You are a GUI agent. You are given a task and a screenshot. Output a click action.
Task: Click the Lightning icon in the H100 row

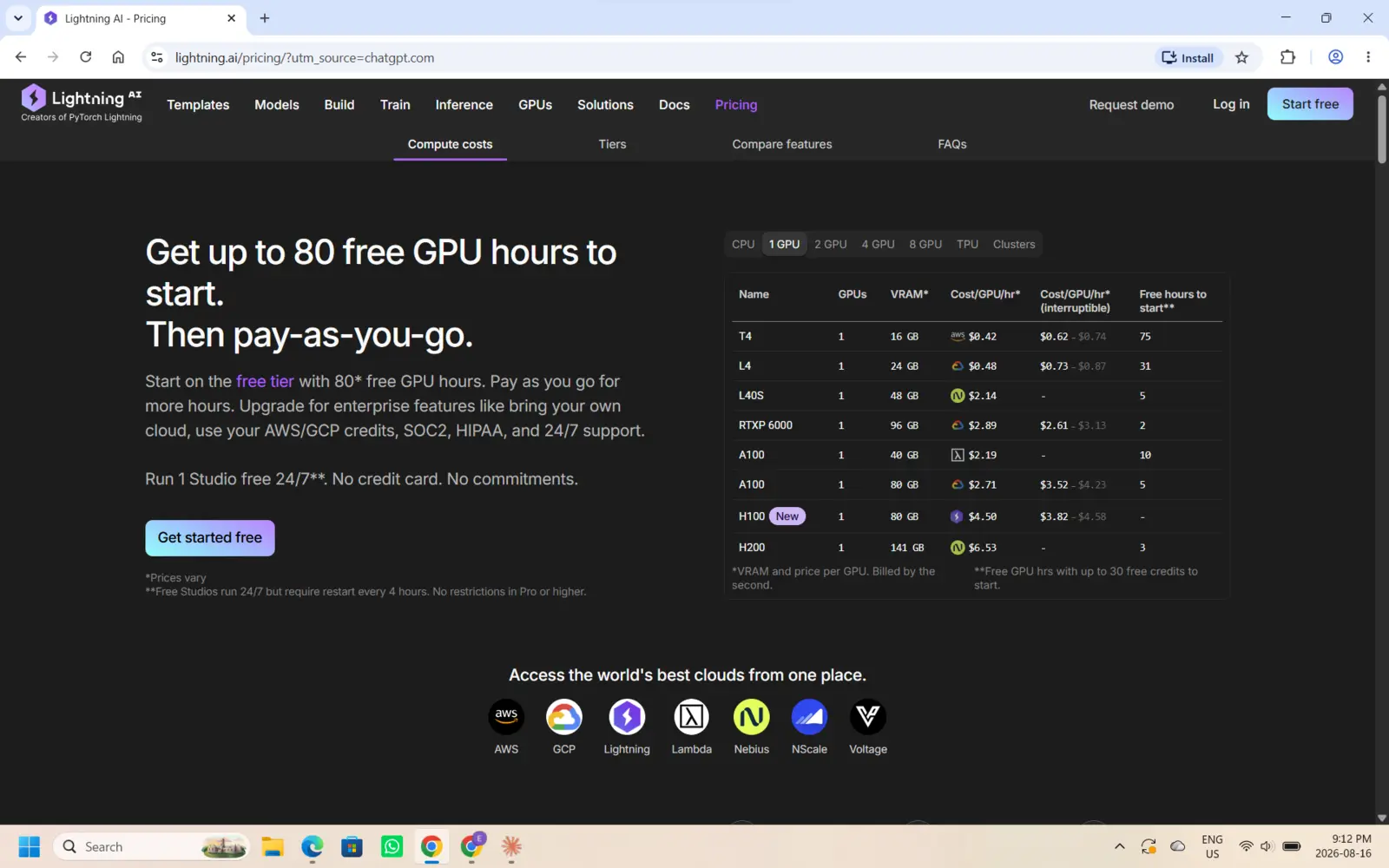(x=958, y=516)
